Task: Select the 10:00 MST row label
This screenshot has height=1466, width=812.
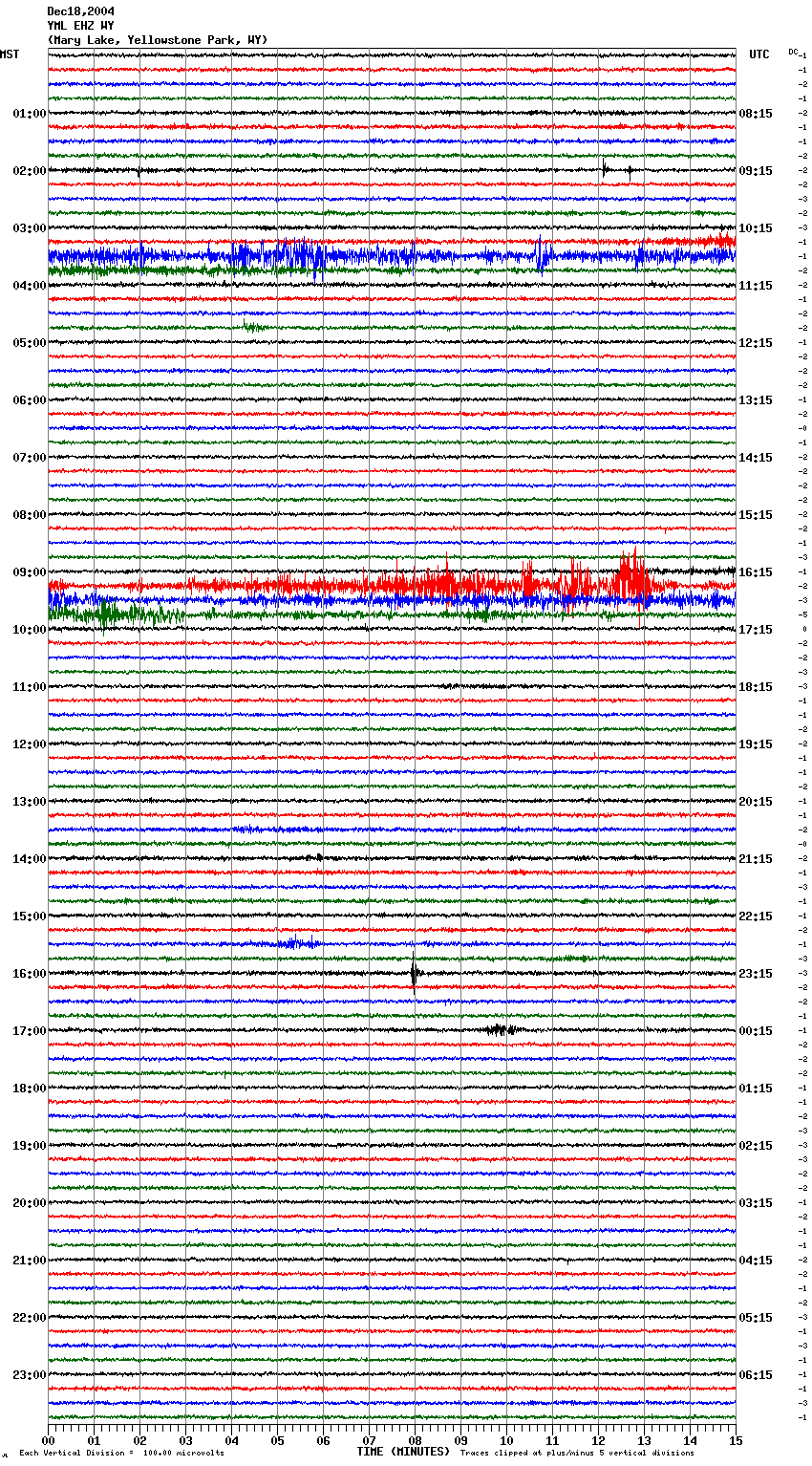Action: click(29, 630)
